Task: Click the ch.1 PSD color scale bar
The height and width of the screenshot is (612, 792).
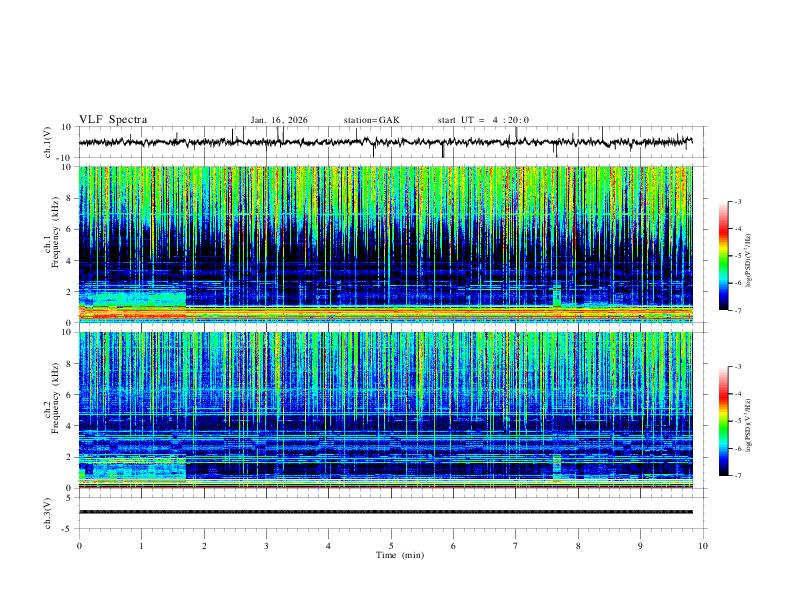Action: point(724,256)
